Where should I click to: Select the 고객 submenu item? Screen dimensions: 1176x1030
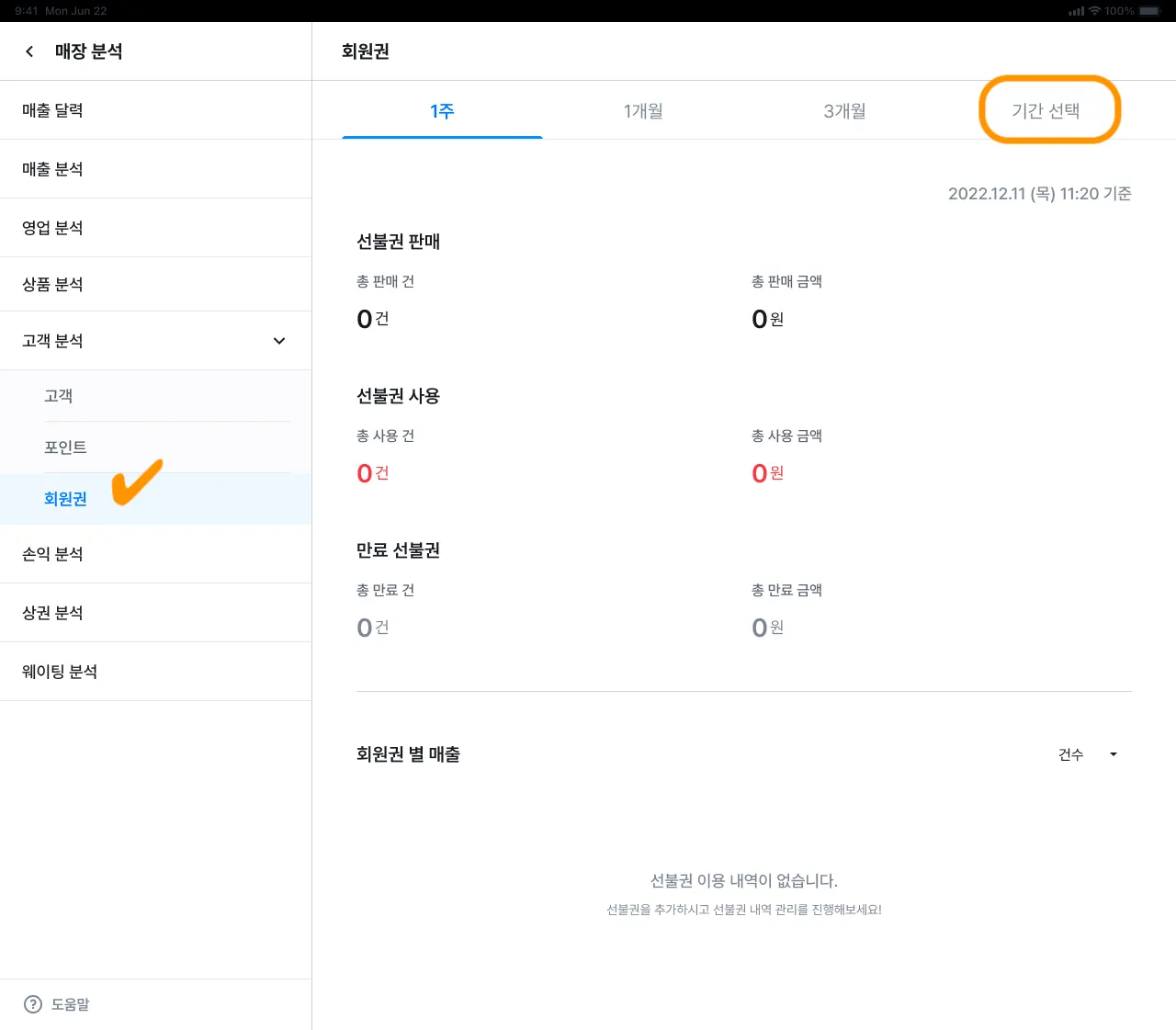pos(59,396)
